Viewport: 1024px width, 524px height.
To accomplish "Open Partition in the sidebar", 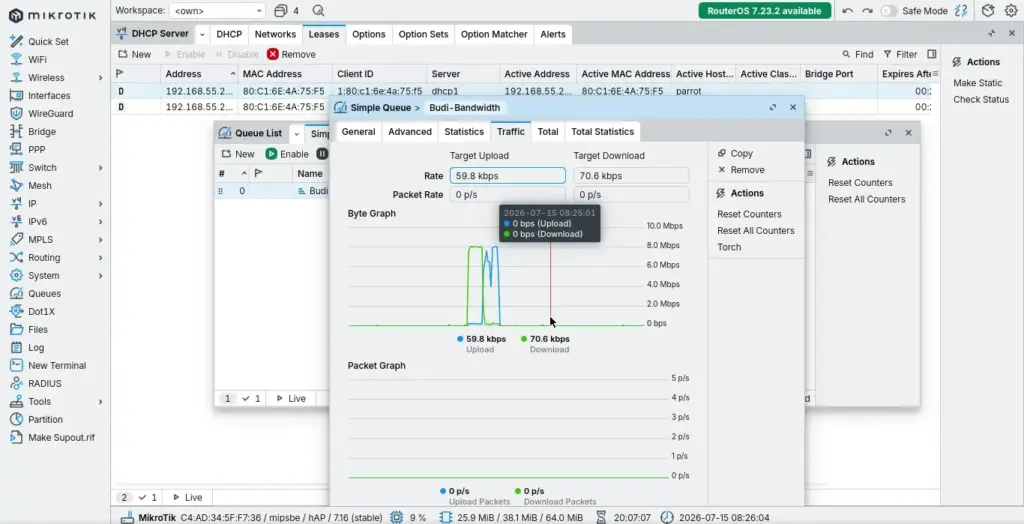I will [45, 419].
